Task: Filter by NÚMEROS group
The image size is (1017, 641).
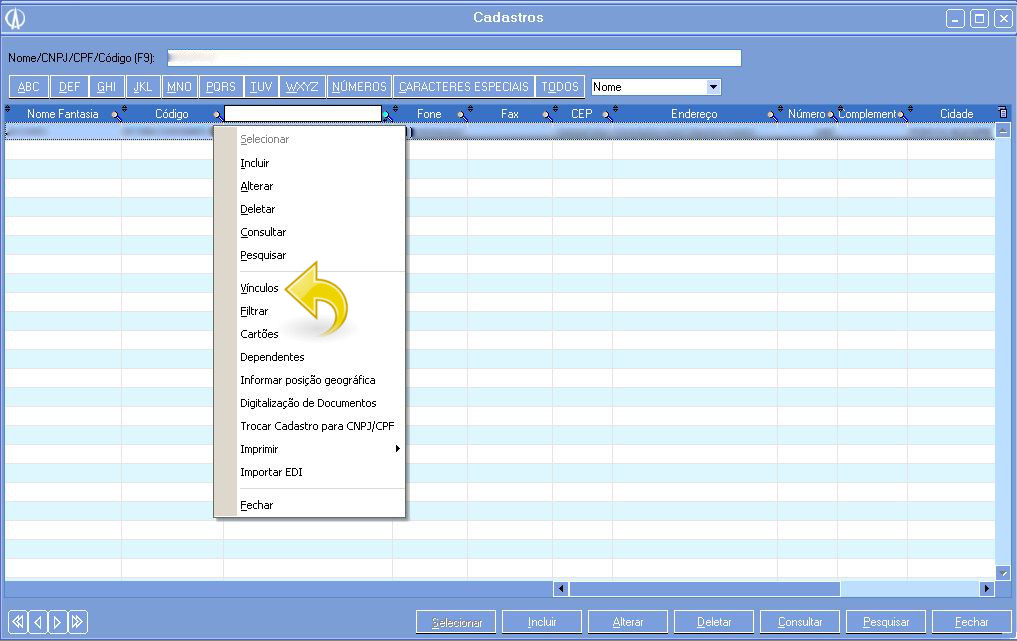Action: point(359,87)
